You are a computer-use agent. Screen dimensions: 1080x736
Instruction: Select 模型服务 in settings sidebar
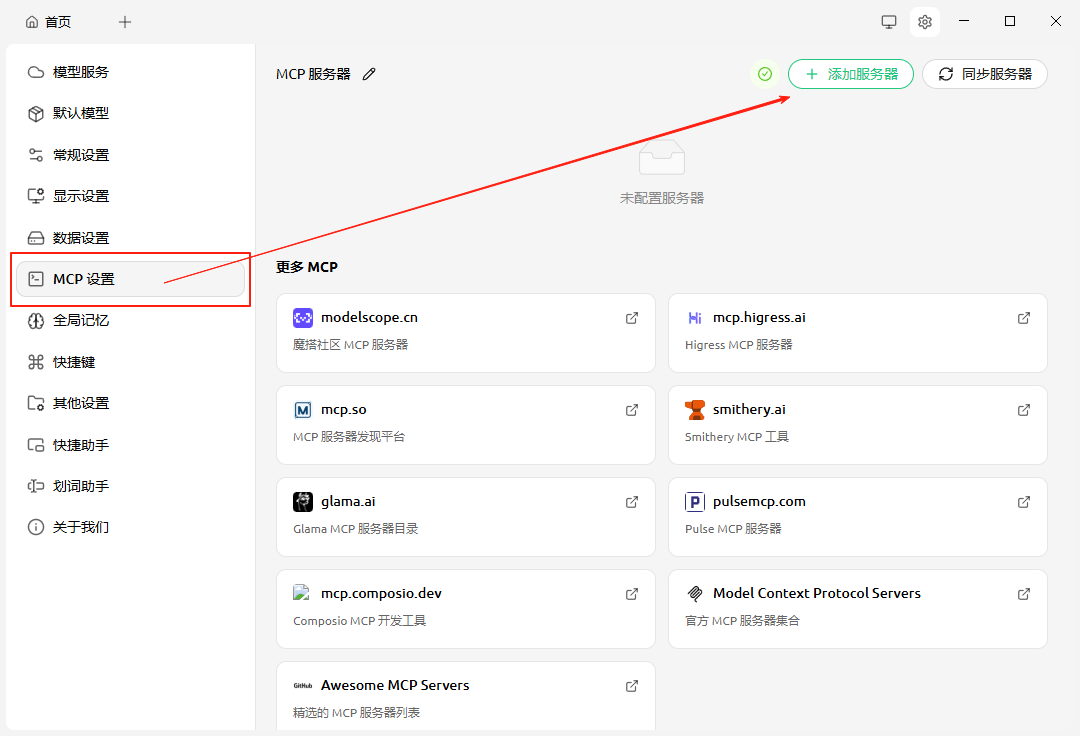tap(130, 72)
